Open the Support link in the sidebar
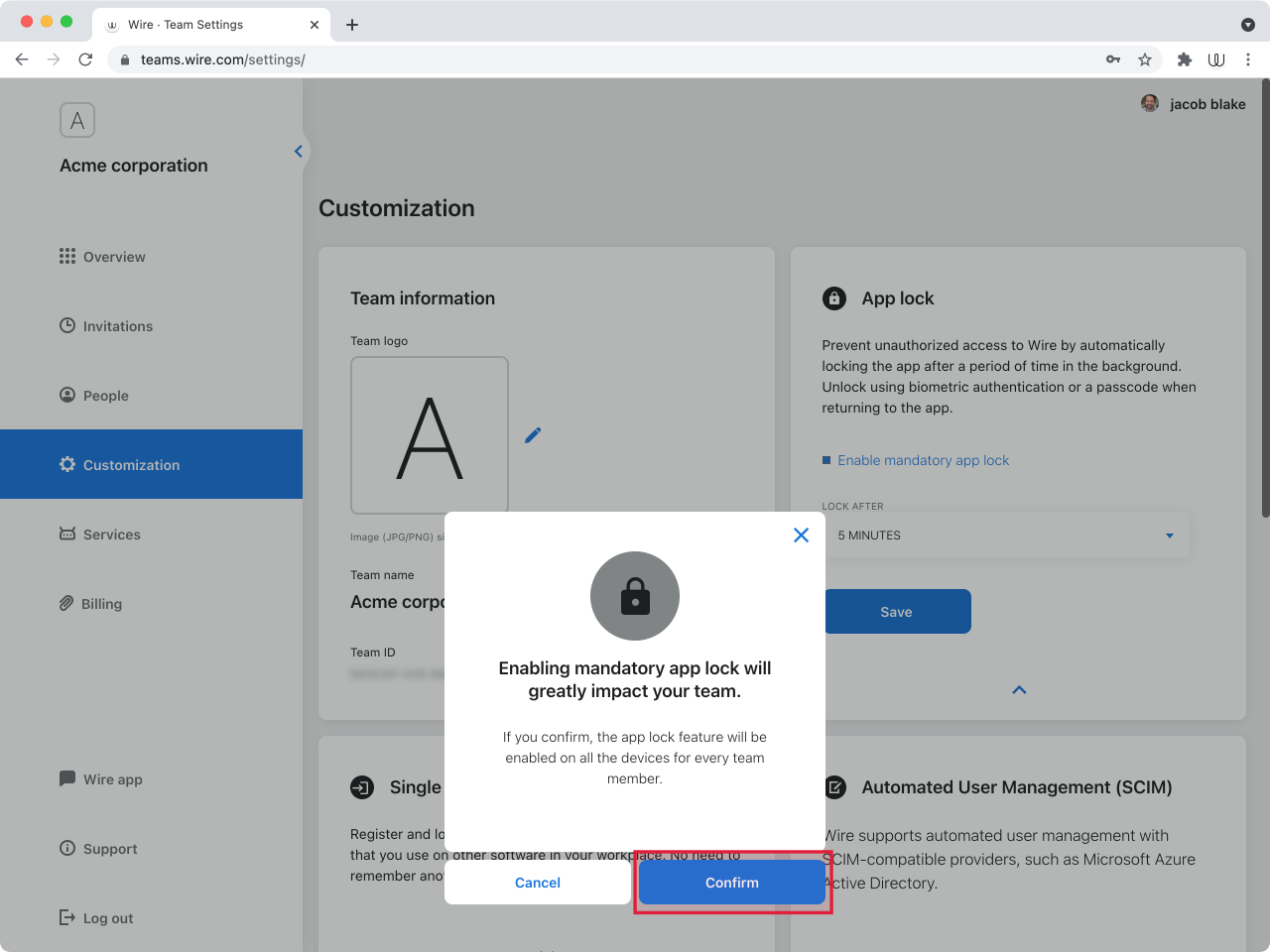Viewport: 1270px width, 952px height. pyautogui.click(x=110, y=849)
